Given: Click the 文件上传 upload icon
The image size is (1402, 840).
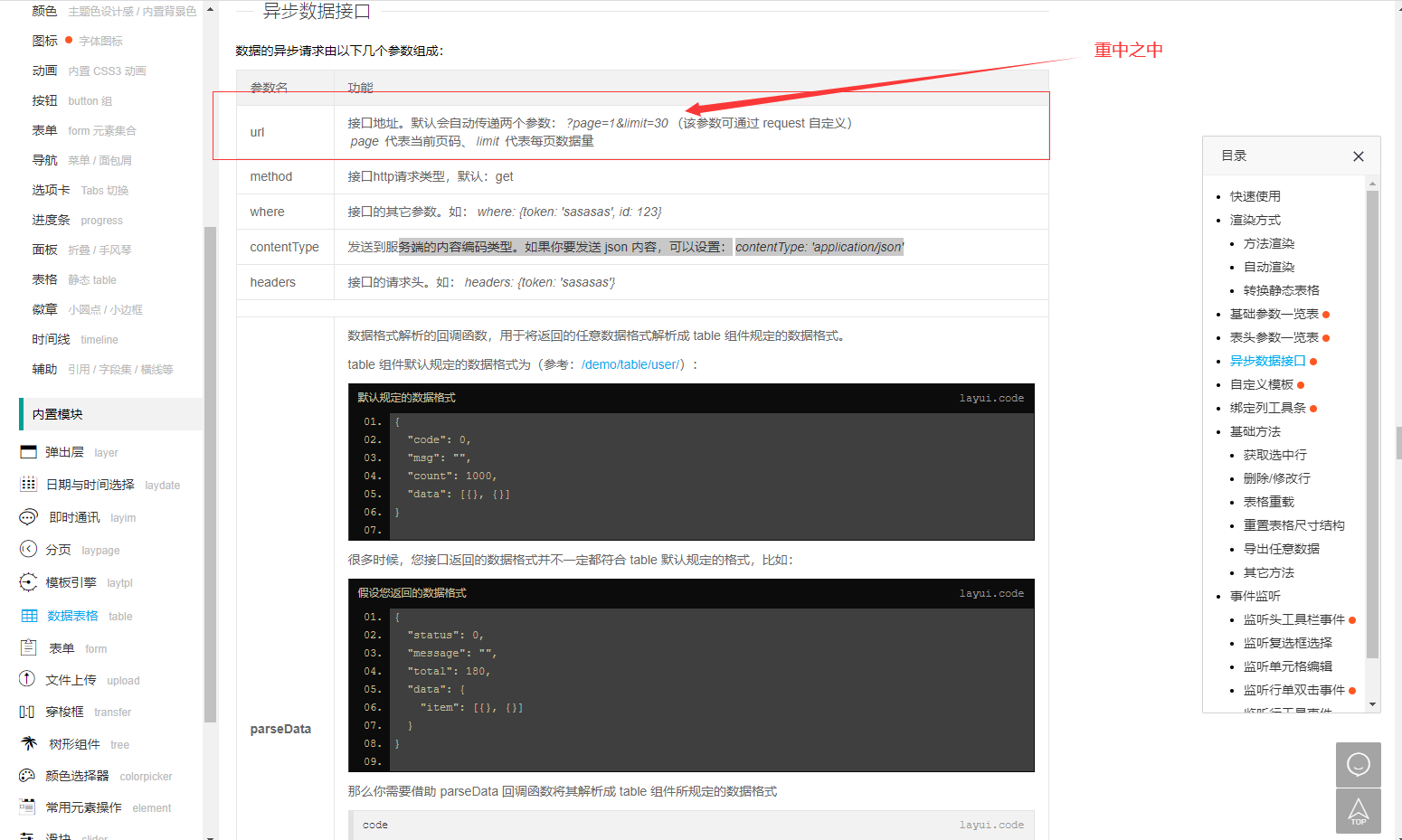Looking at the screenshot, I should [x=27, y=679].
